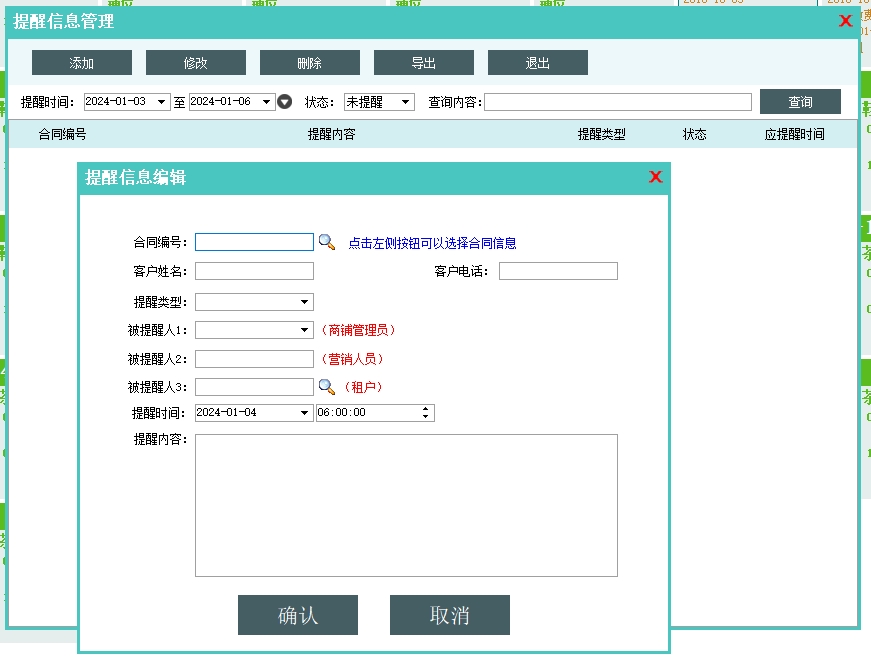Click the 客户电话 input field
The width and height of the screenshot is (871, 659).
[558, 271]
